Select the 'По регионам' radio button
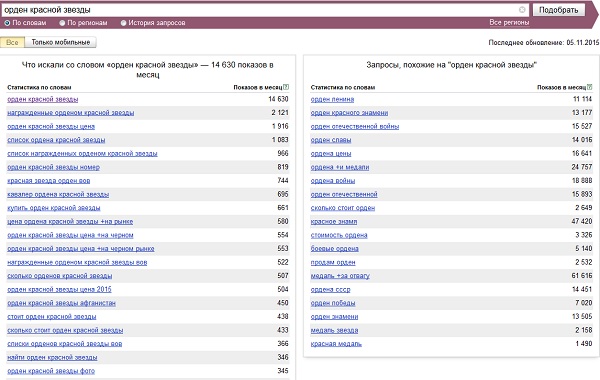This screenshot has width=600, height=380. (62, 23)
